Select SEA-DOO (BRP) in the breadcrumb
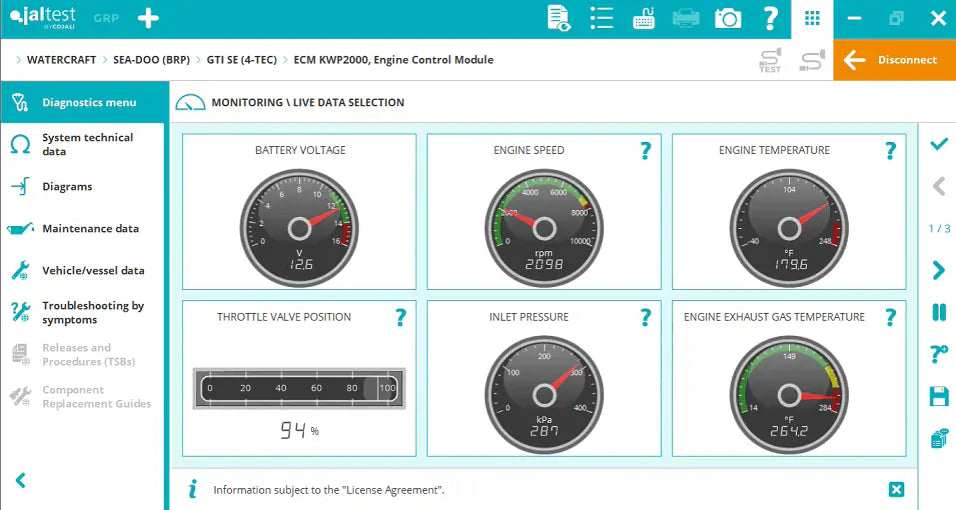This screenshot has width=956, height=510. coord(151,60)
